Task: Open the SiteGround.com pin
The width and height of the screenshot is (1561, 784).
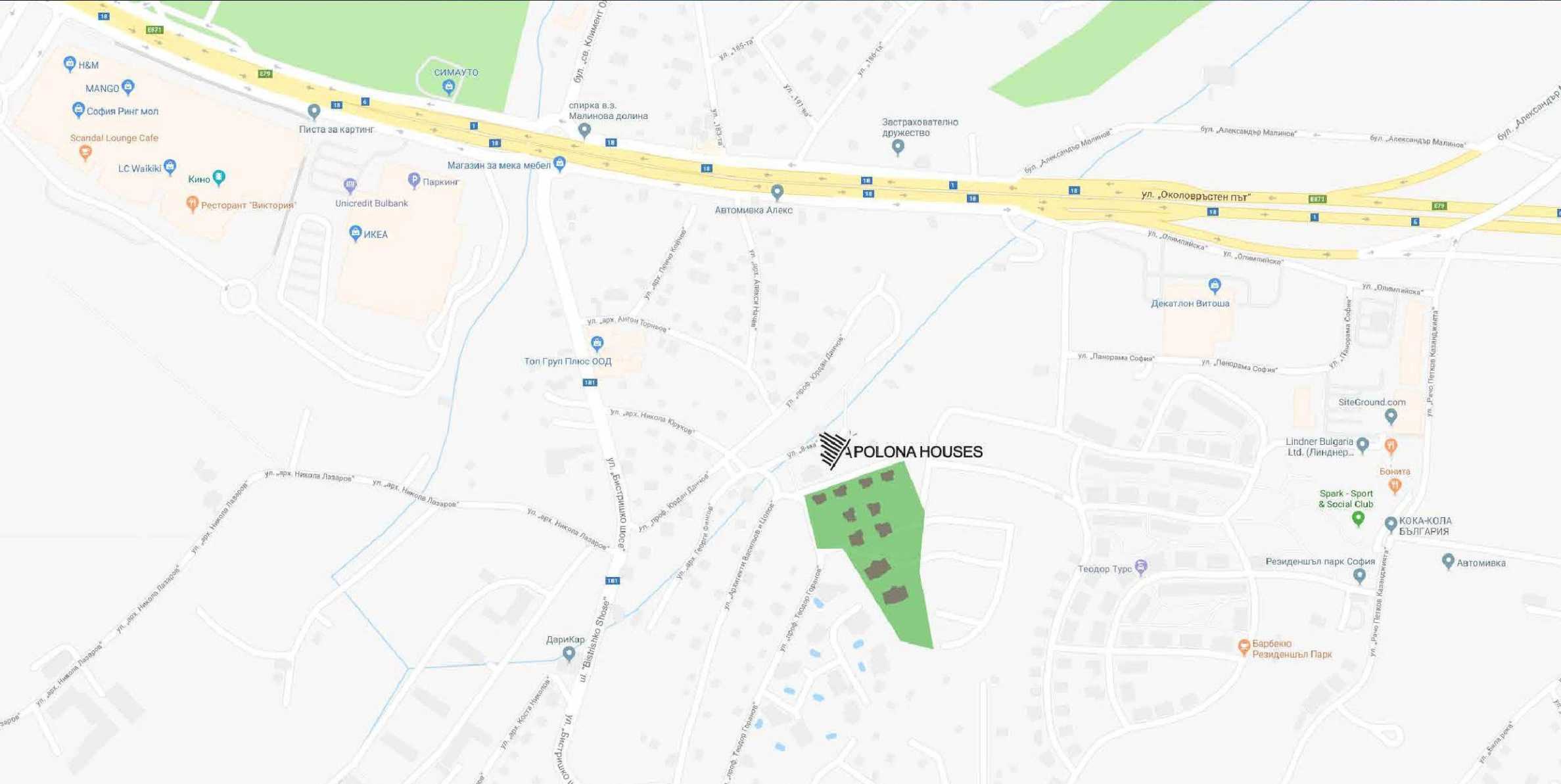Action: tap(1390, 416)
